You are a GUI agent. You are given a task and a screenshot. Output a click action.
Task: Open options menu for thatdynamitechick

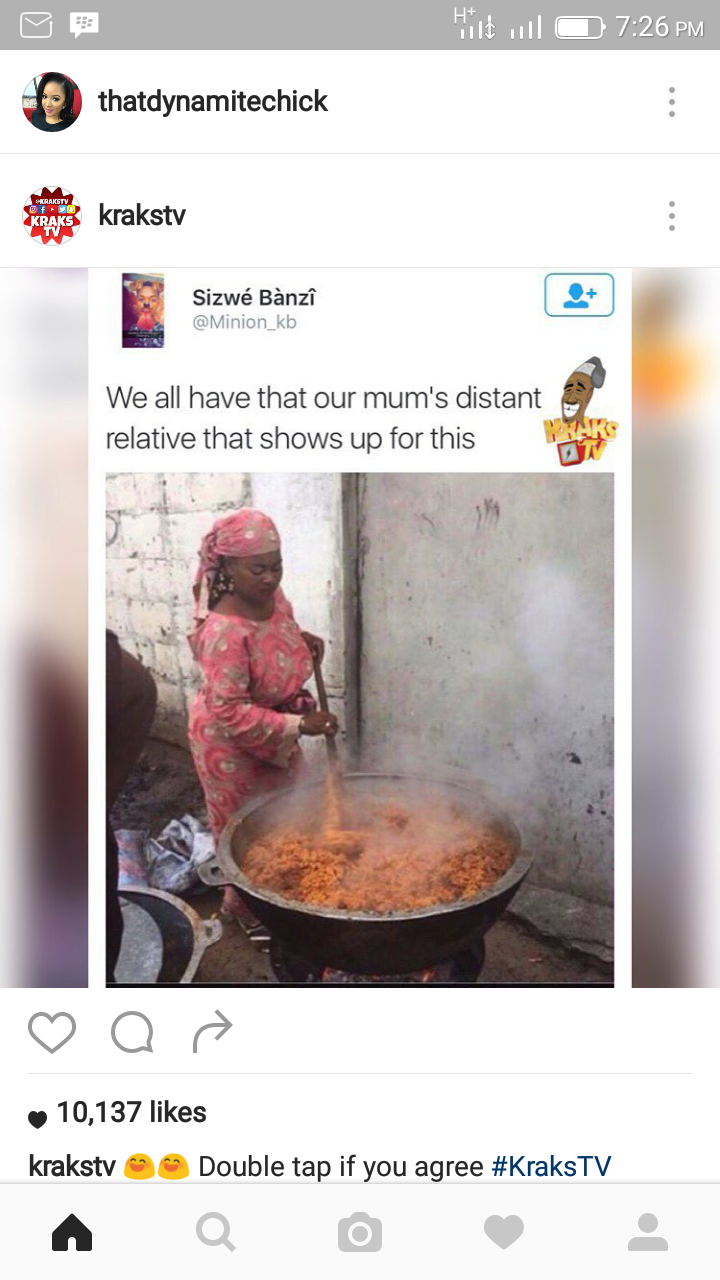coord(672,102)
